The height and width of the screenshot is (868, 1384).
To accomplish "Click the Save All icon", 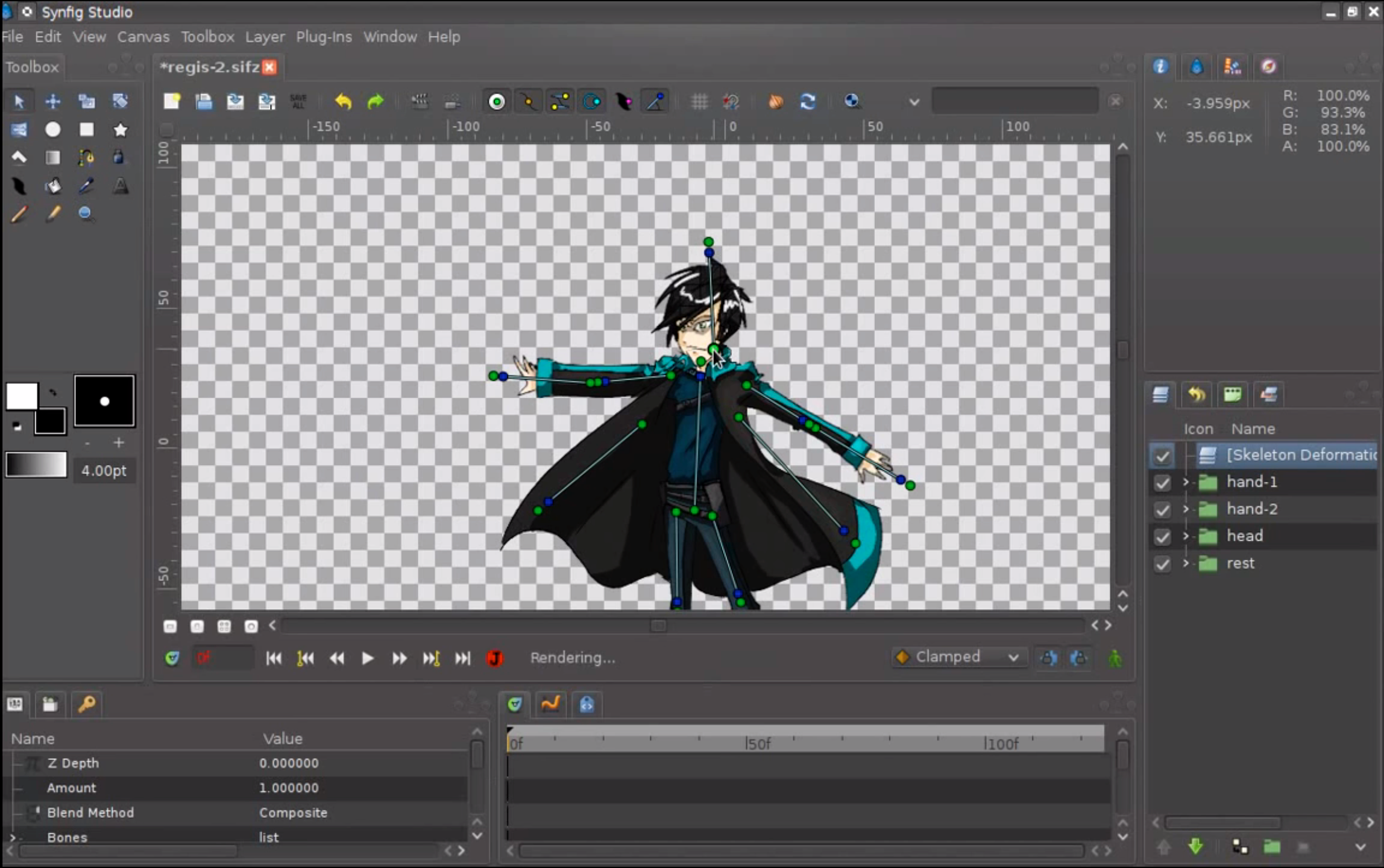I will (x=298, y=101).
